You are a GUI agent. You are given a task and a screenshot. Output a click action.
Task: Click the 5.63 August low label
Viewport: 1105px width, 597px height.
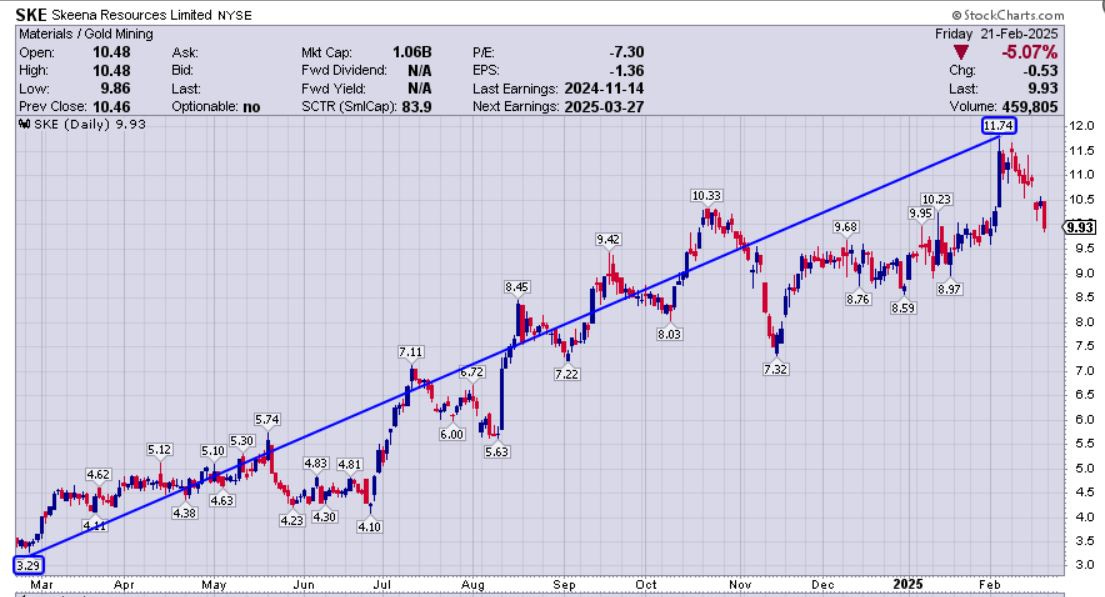tap(496, 452)
